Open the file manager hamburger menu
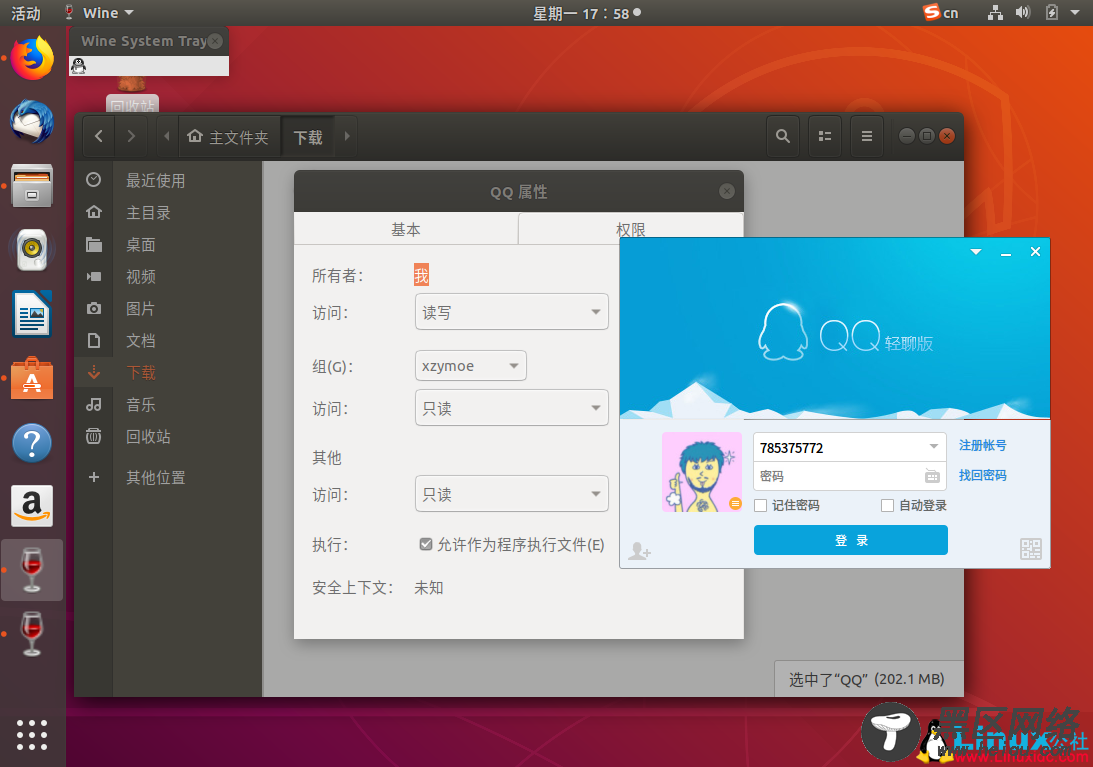Image resolution: width=1093 pixels, height=767 pixels. tap(866, 136)
